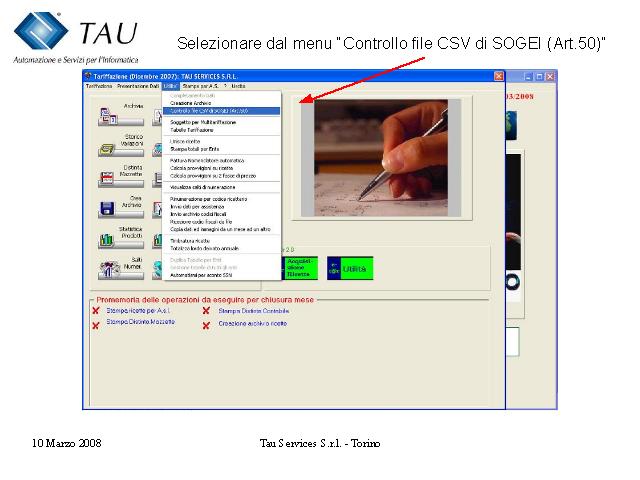Viewport: 640px width, 480px height.
Task: Choose Tabelle Tariffazione menu entry
Action: point(221,130)
